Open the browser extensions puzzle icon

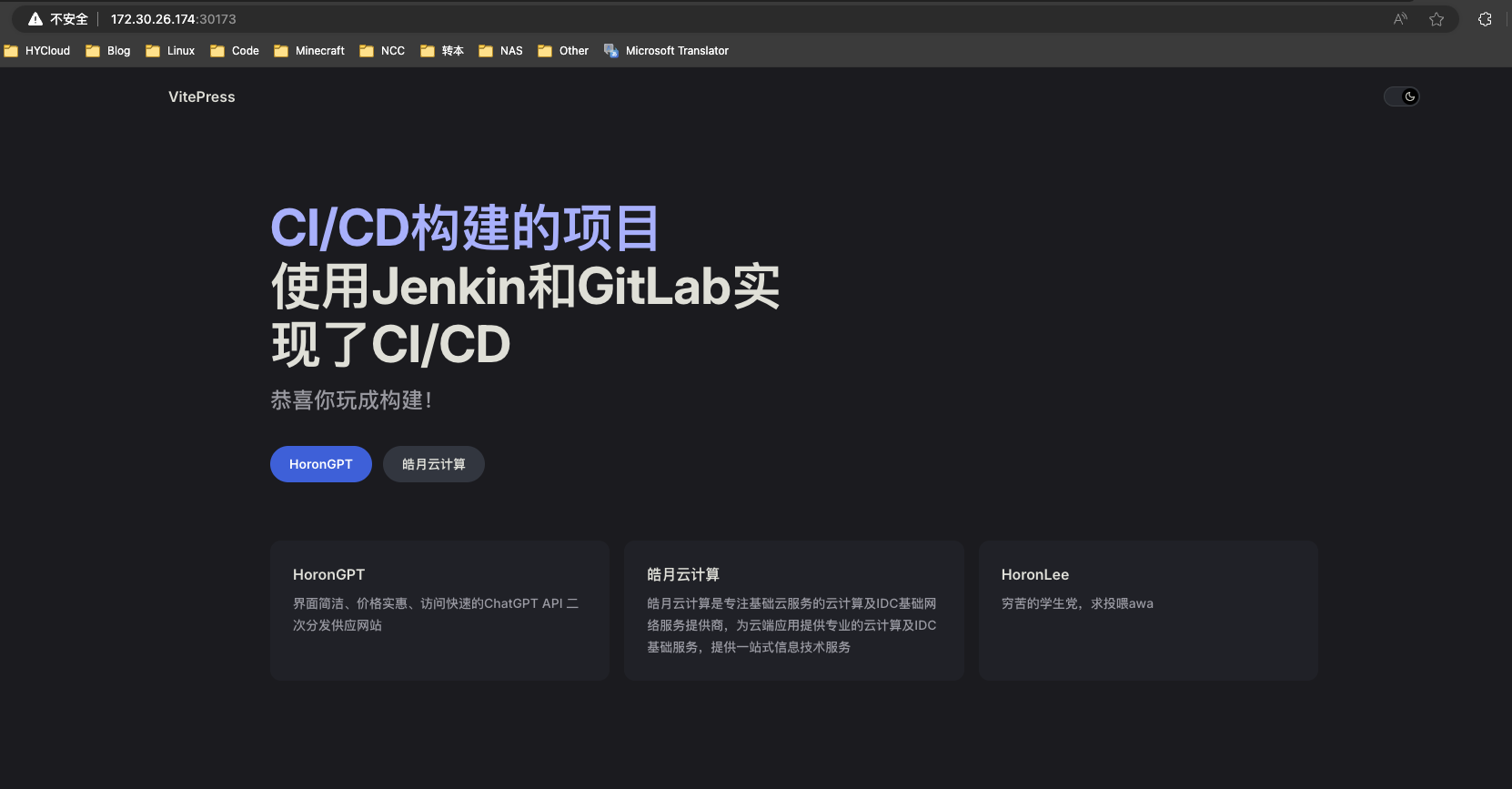1485,19
